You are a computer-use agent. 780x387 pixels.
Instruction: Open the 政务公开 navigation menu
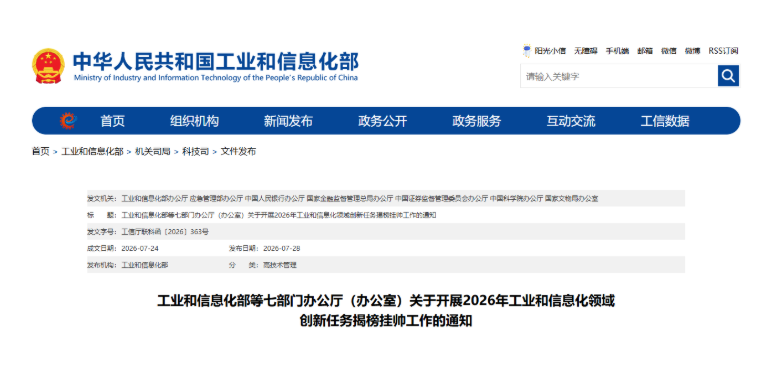tap(383, 121)
